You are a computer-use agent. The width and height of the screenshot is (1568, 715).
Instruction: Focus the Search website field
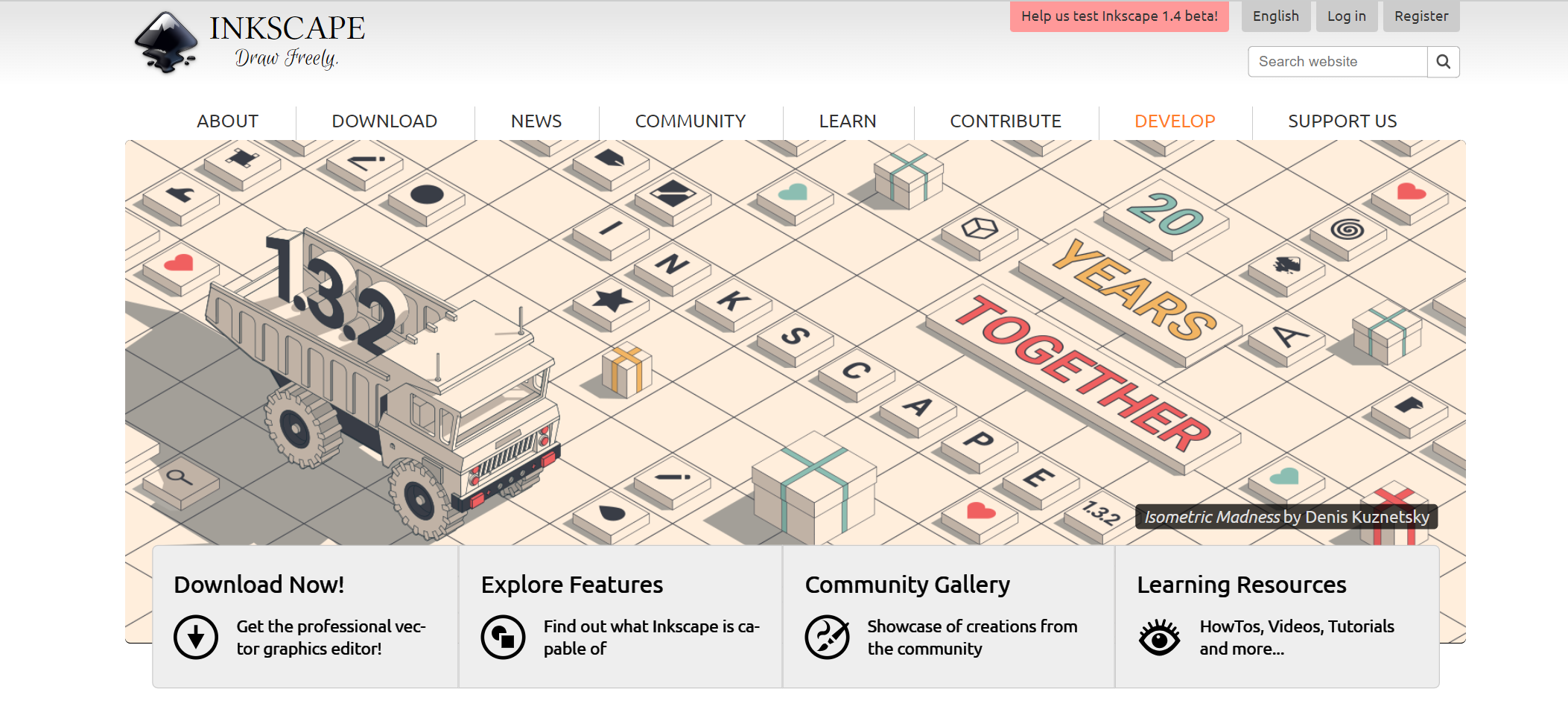(x=1338, y=62)
